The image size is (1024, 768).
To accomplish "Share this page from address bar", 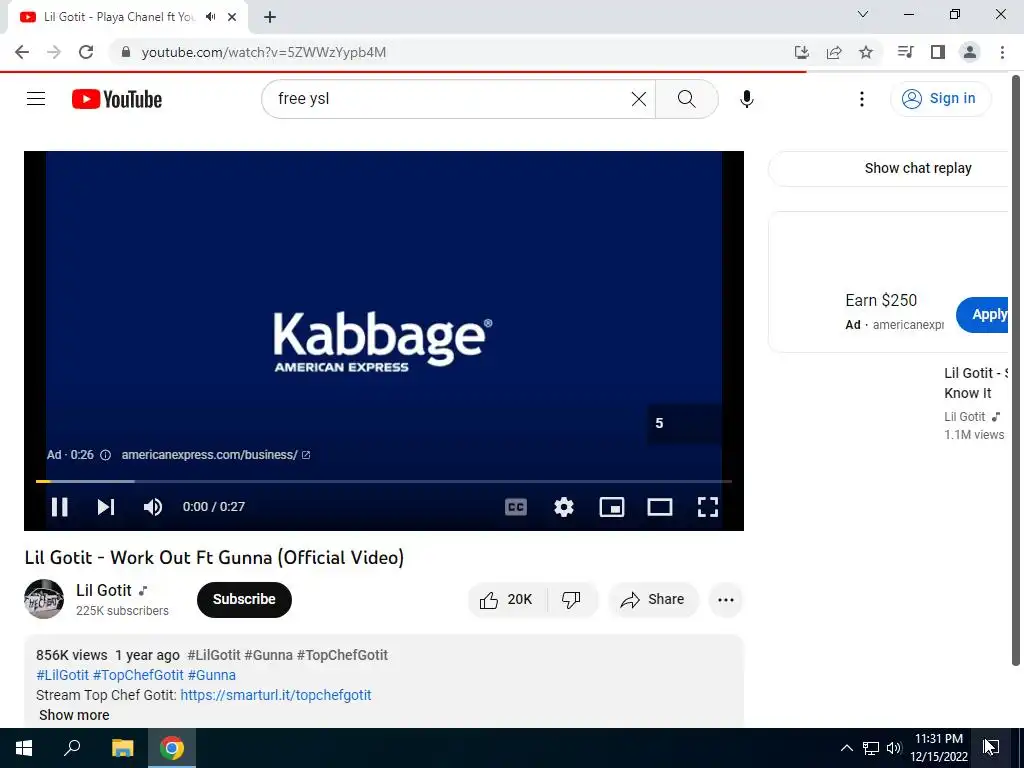I will pyautogui.click(x=834, y=52).
